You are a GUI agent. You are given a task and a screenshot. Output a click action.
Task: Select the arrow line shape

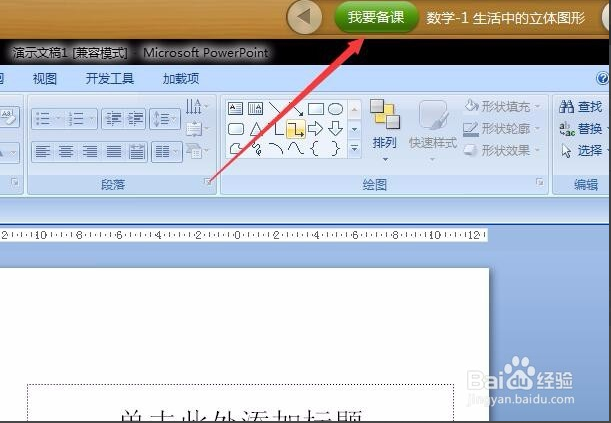(x=296, y=108)
